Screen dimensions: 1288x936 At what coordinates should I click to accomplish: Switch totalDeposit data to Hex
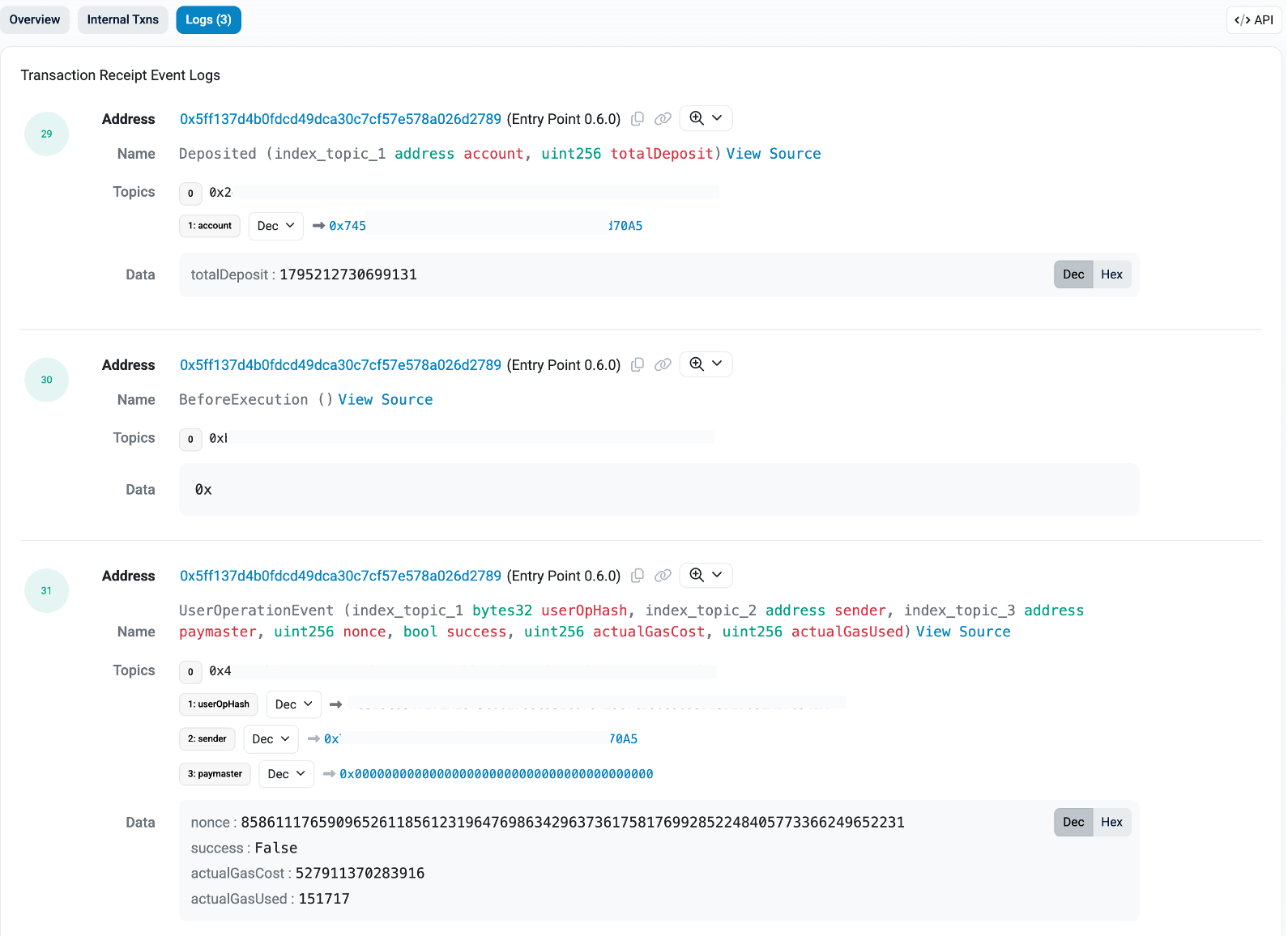tap(1111, 274)
